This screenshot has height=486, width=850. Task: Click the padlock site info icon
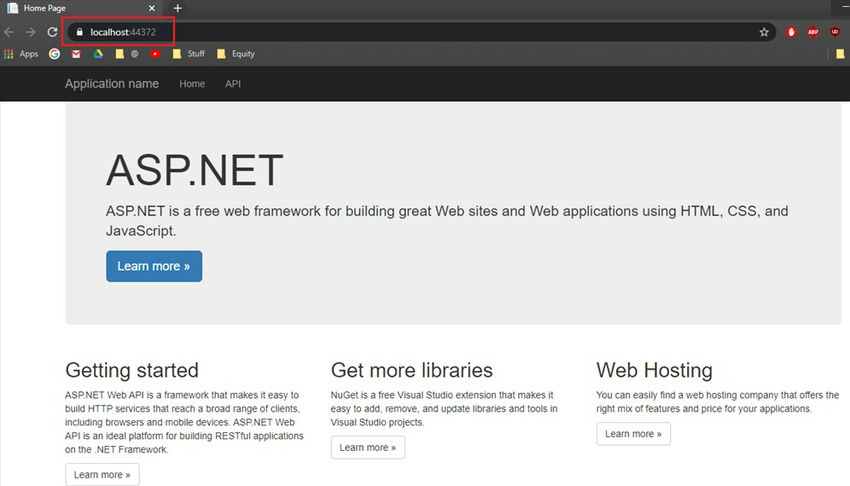tap(80, 32)
